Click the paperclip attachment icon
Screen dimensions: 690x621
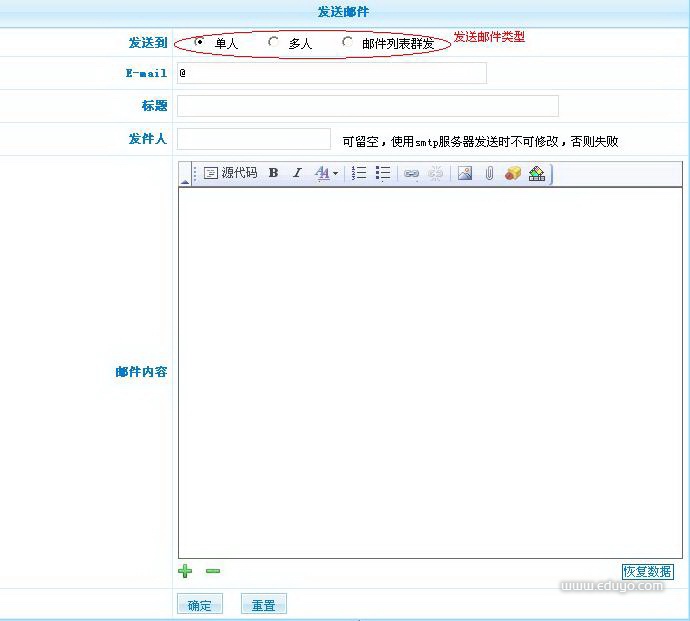pos(489,173)
